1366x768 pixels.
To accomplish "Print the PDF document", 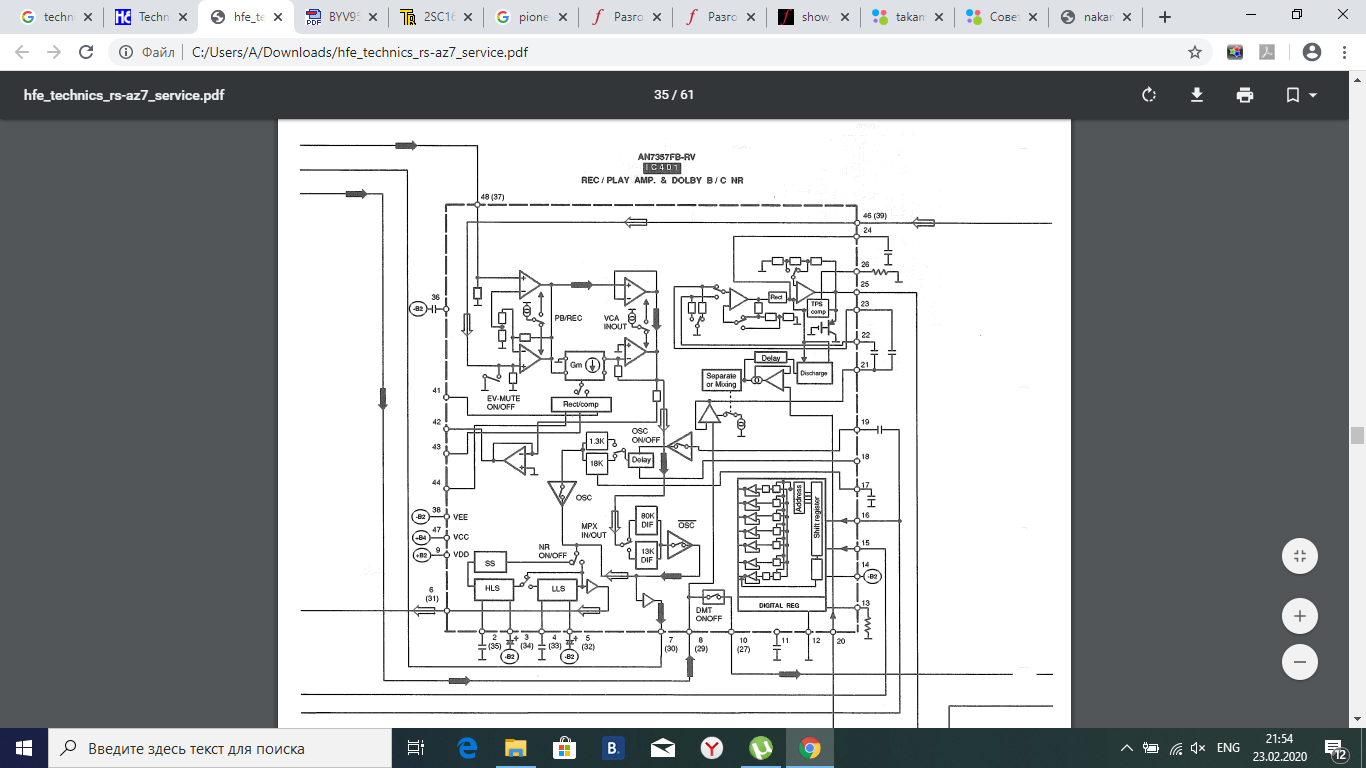I will (1245, 95).
